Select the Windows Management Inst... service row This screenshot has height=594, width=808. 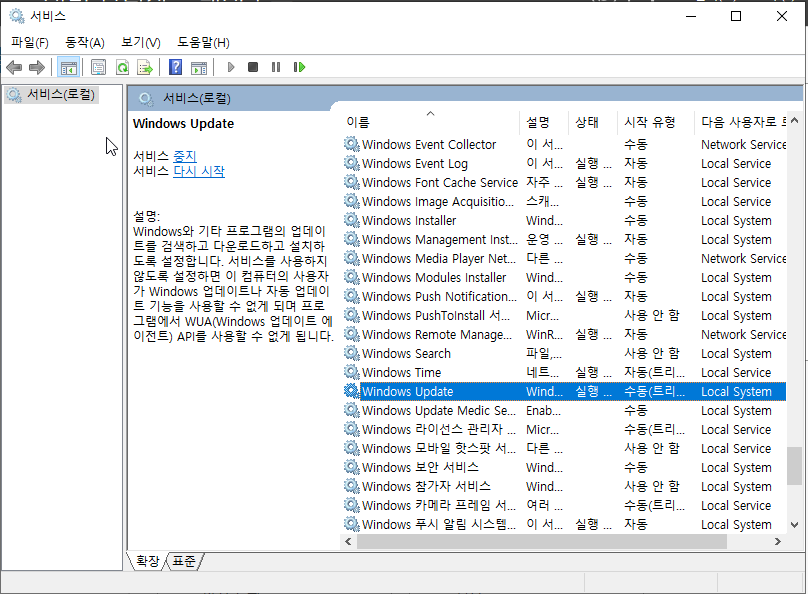click(564, 239)
